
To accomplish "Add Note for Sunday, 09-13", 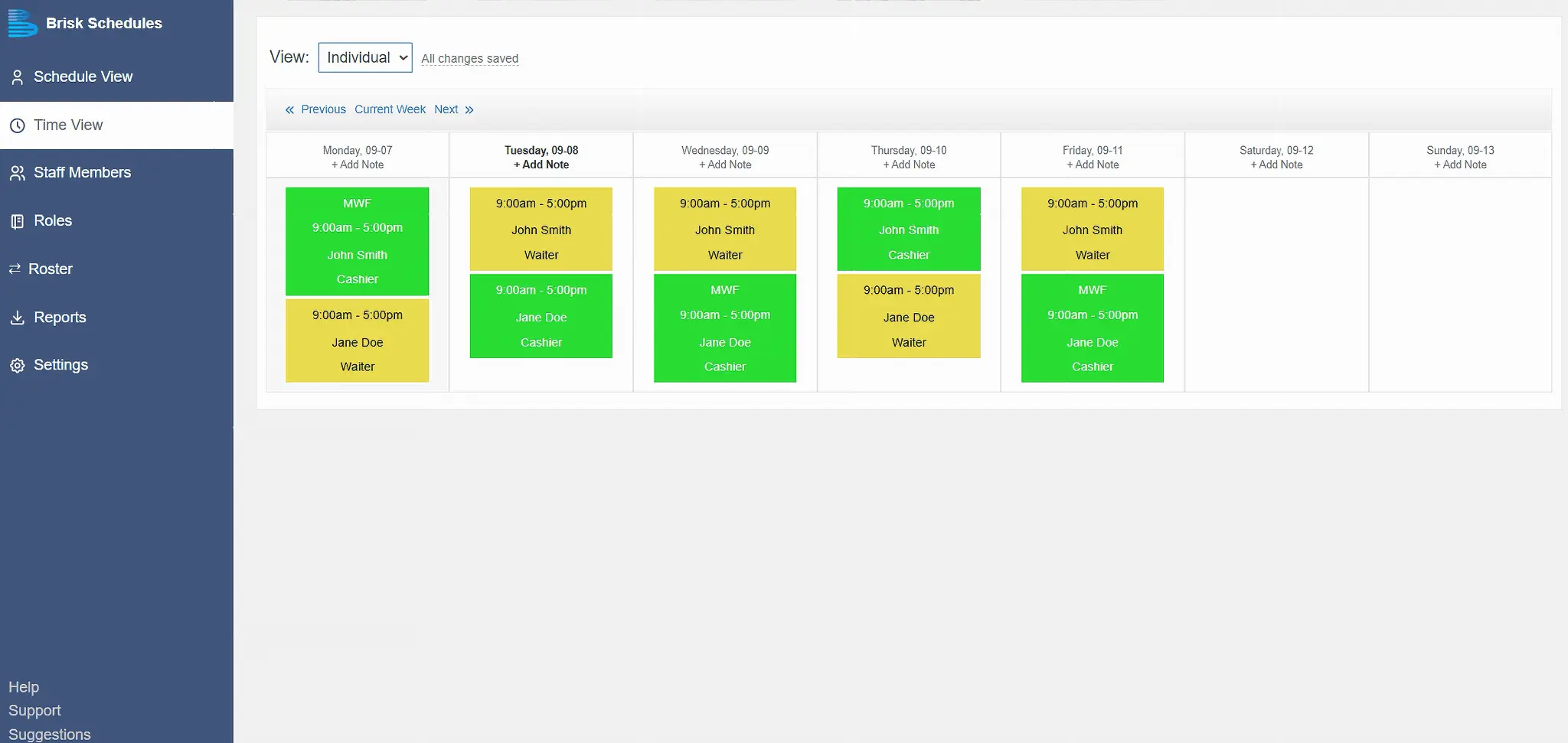I will [x=1460, y=165].
